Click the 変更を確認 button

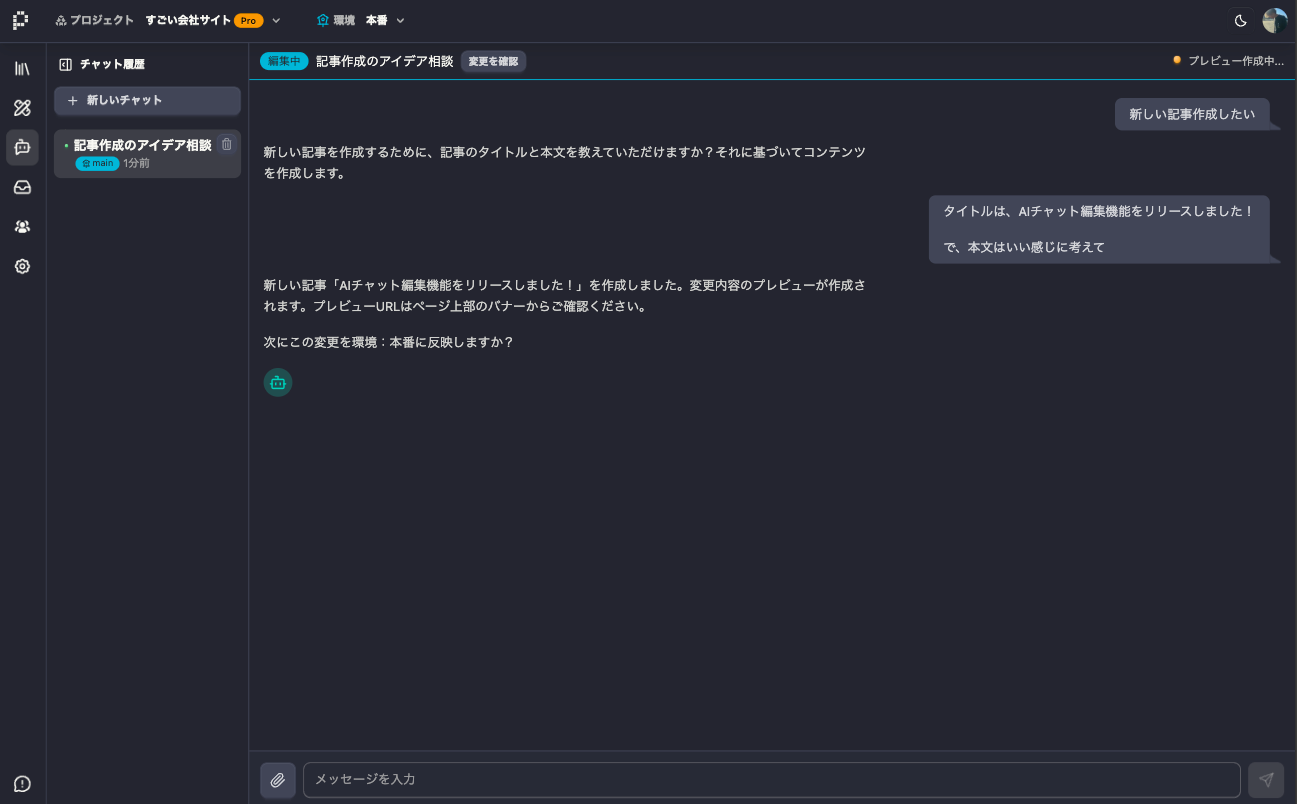pos(494,61)
